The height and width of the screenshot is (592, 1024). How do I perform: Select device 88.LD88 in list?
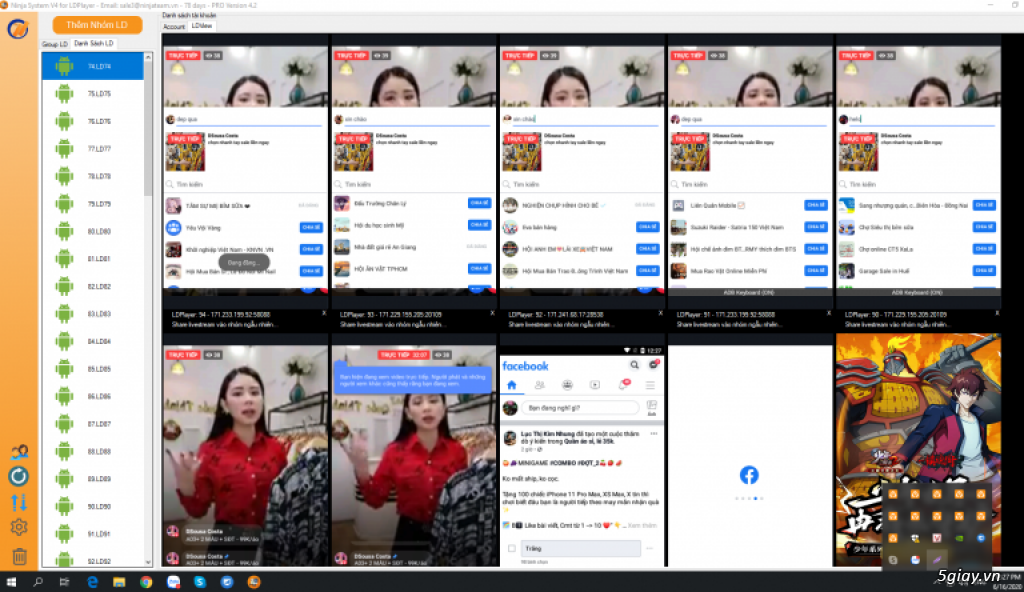click(93, 451)
